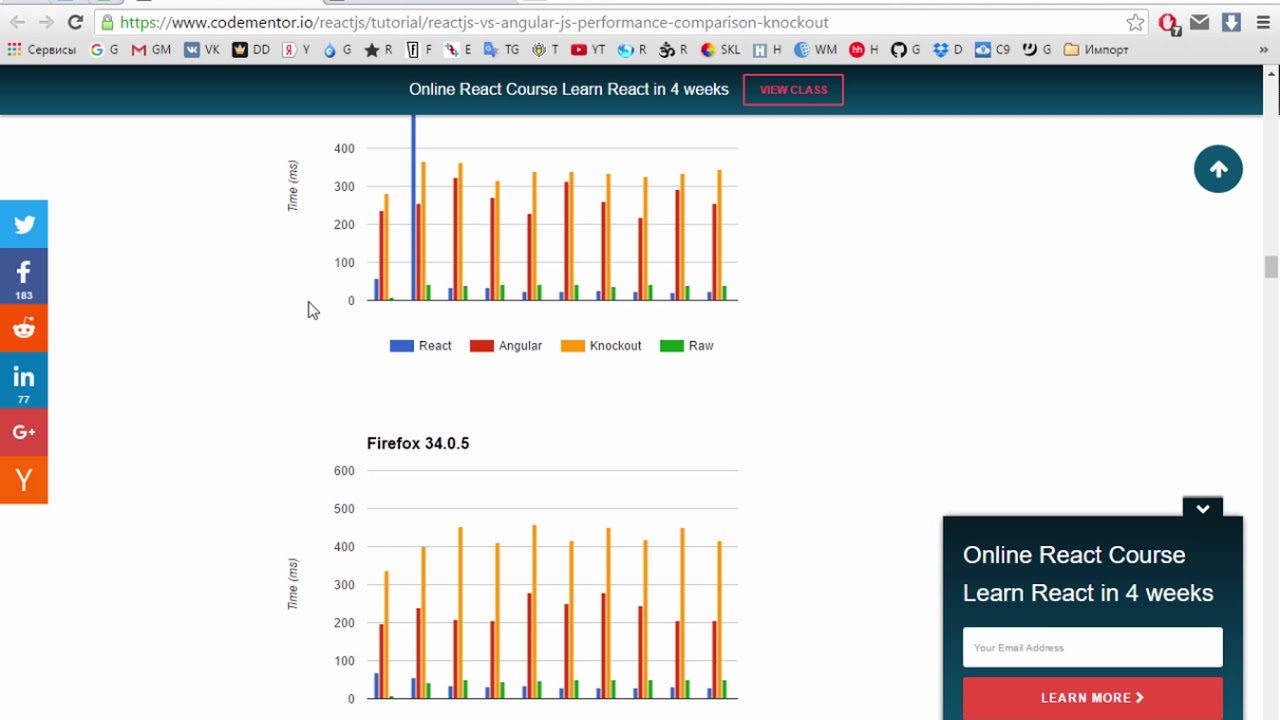Open the GM Gmail bookmark
This screenshot has width=1280, height=720.
(x=151, y=49)
